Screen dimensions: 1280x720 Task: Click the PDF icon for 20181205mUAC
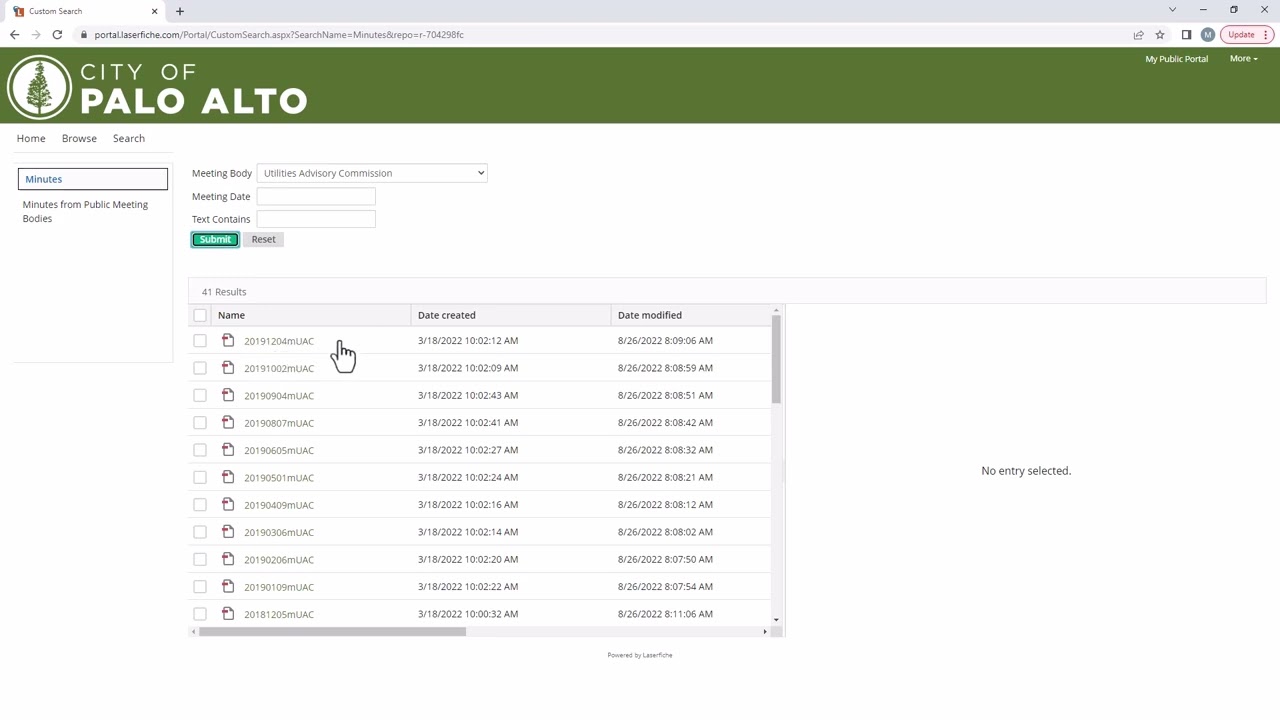coord(228,613)
